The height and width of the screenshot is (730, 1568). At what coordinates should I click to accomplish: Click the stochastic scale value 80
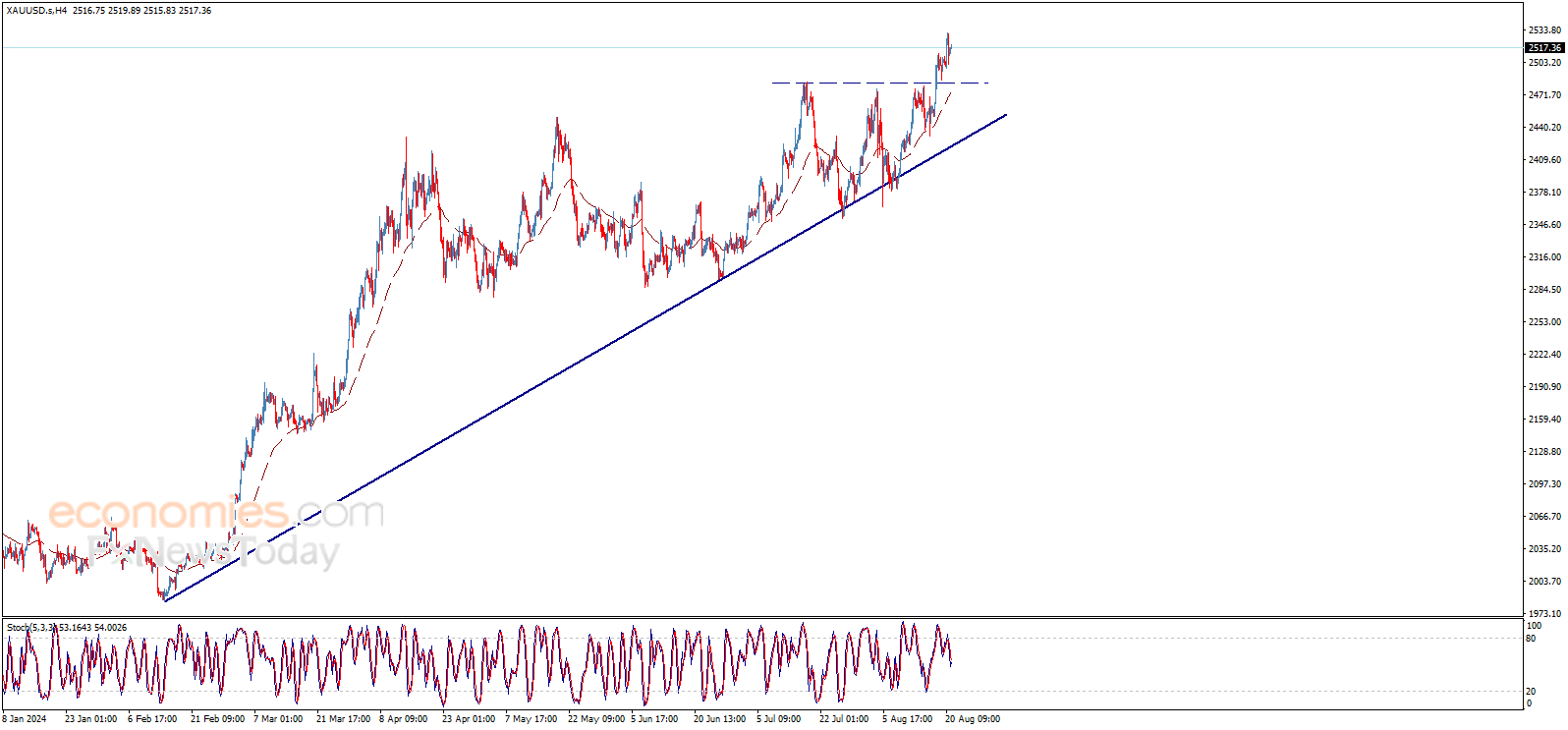[x=1531, y=639]
